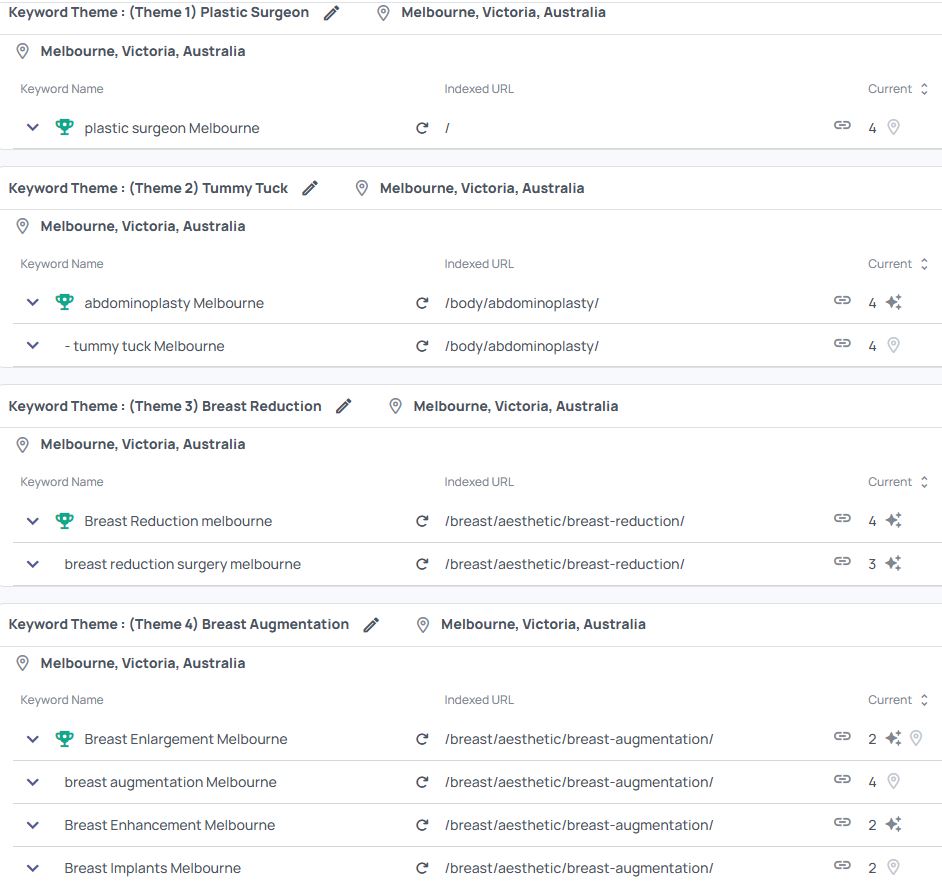Refresh indexed URL for plastic surgeon Melbourne
Screen dimensions: 942x888
422,128
